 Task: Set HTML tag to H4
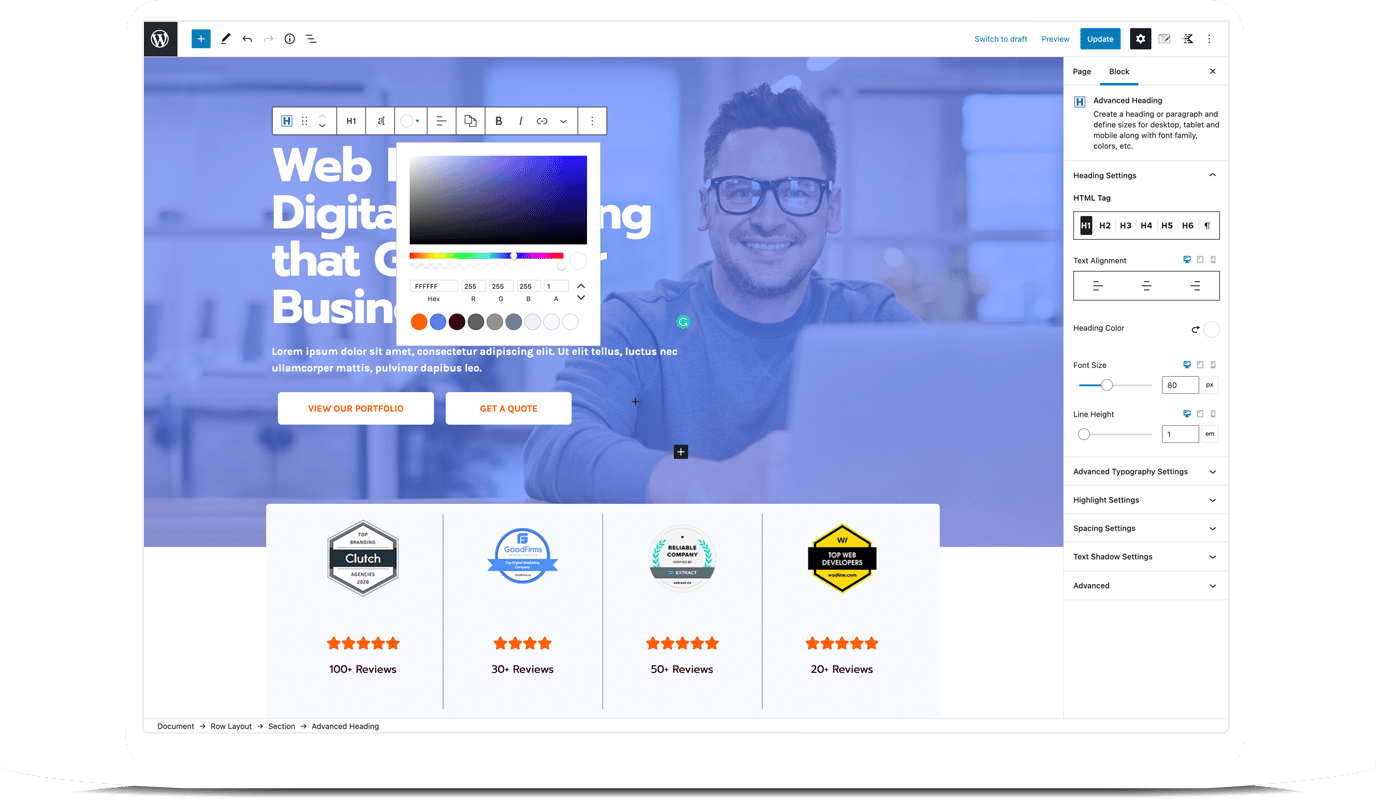1146,226
